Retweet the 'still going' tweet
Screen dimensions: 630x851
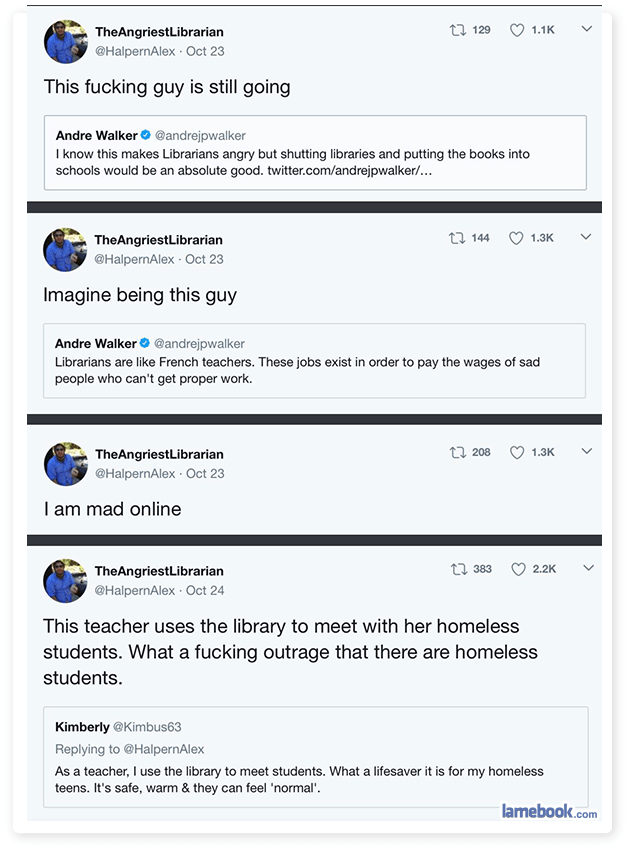(x=459, y=30)
